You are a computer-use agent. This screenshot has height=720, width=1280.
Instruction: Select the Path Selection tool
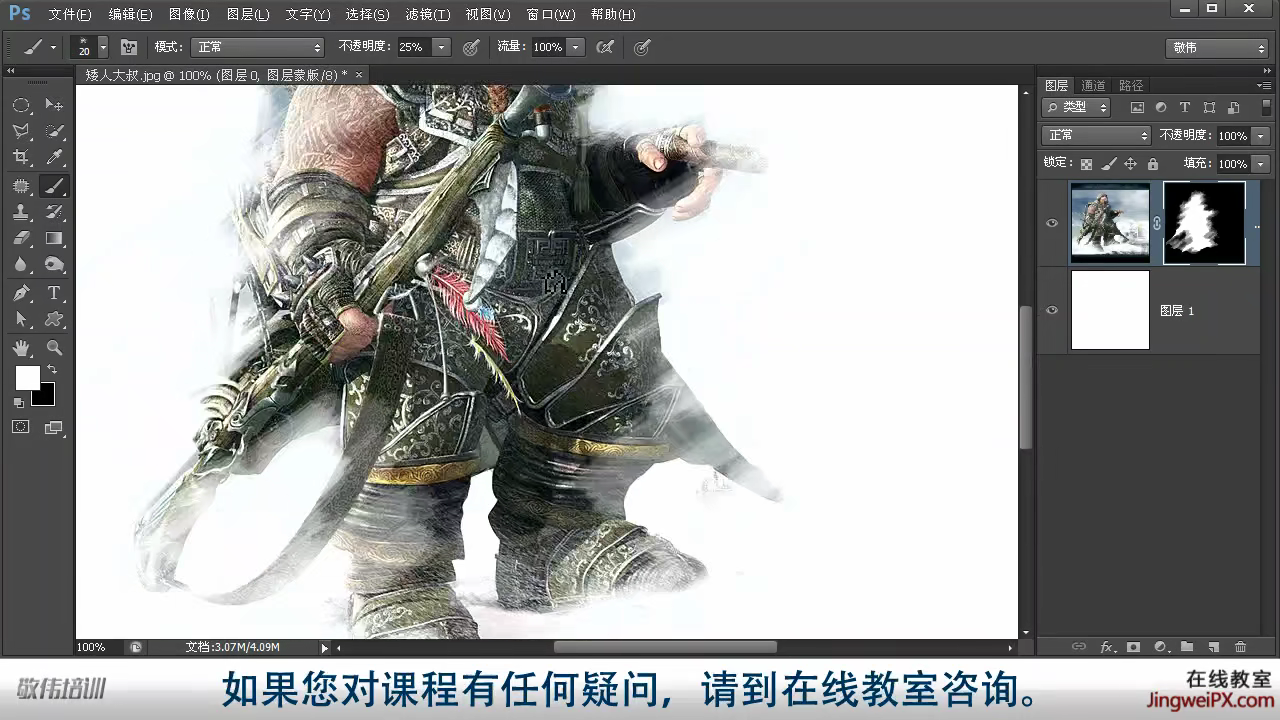pos(21,319)
